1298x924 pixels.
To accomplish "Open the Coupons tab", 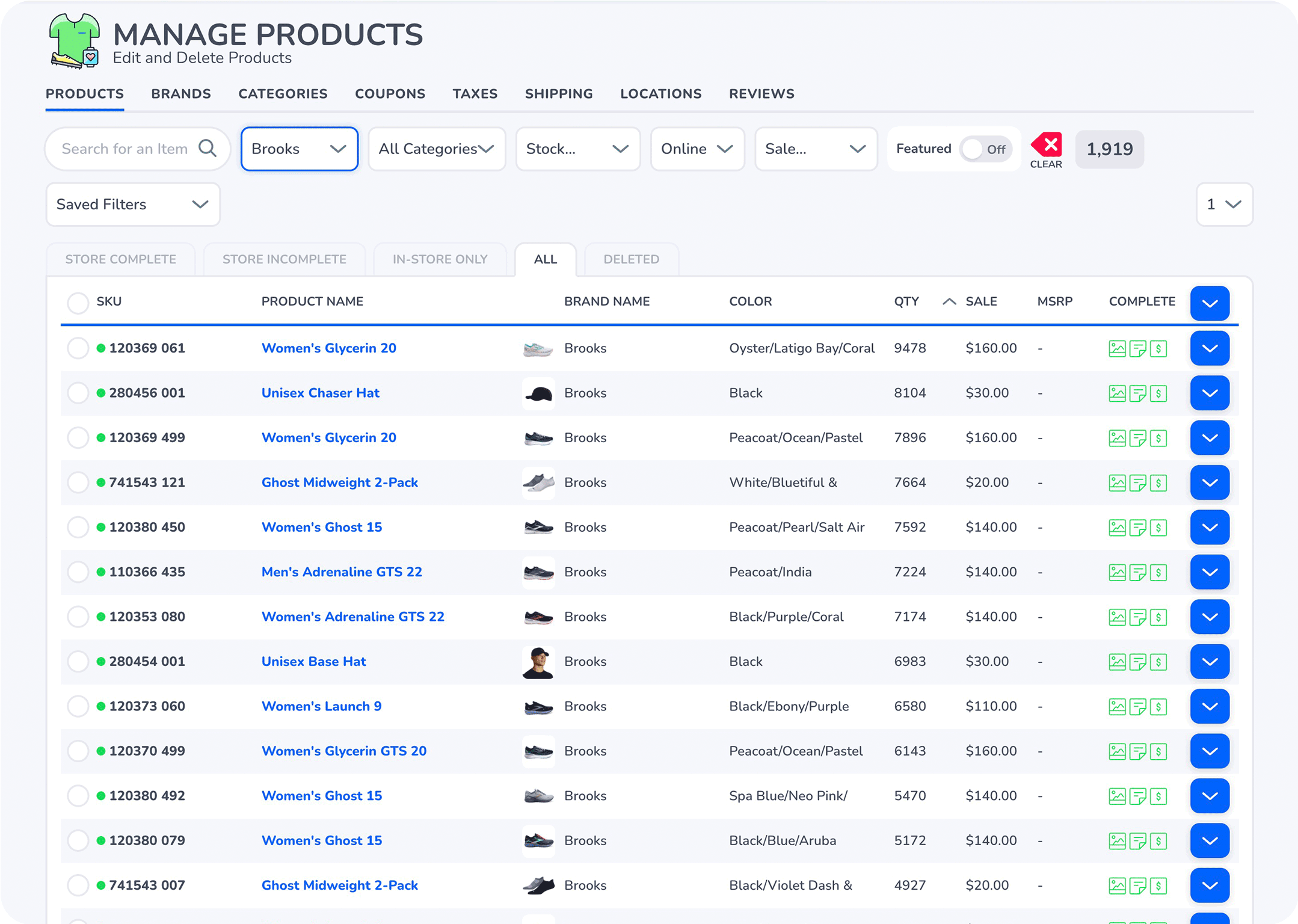I will tap(390, 94).
